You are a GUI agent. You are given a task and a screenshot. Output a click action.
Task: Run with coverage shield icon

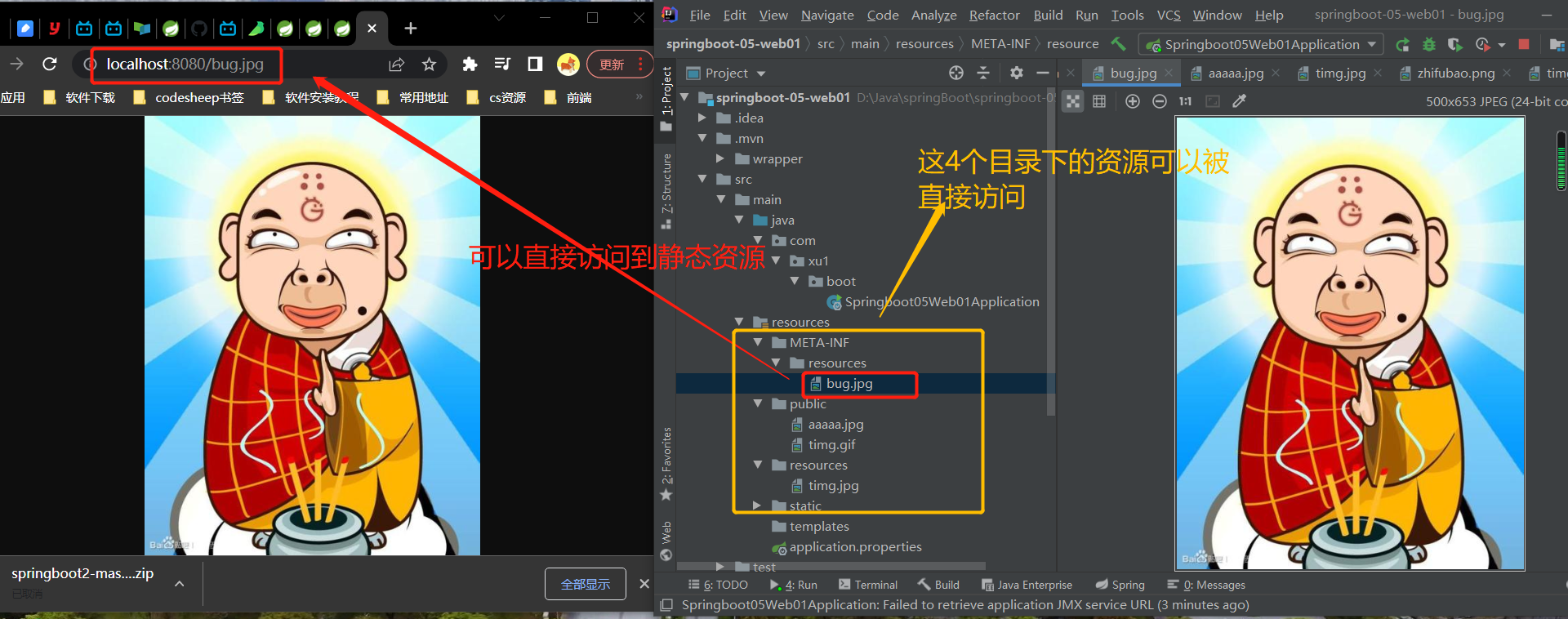pos(1454,44)
